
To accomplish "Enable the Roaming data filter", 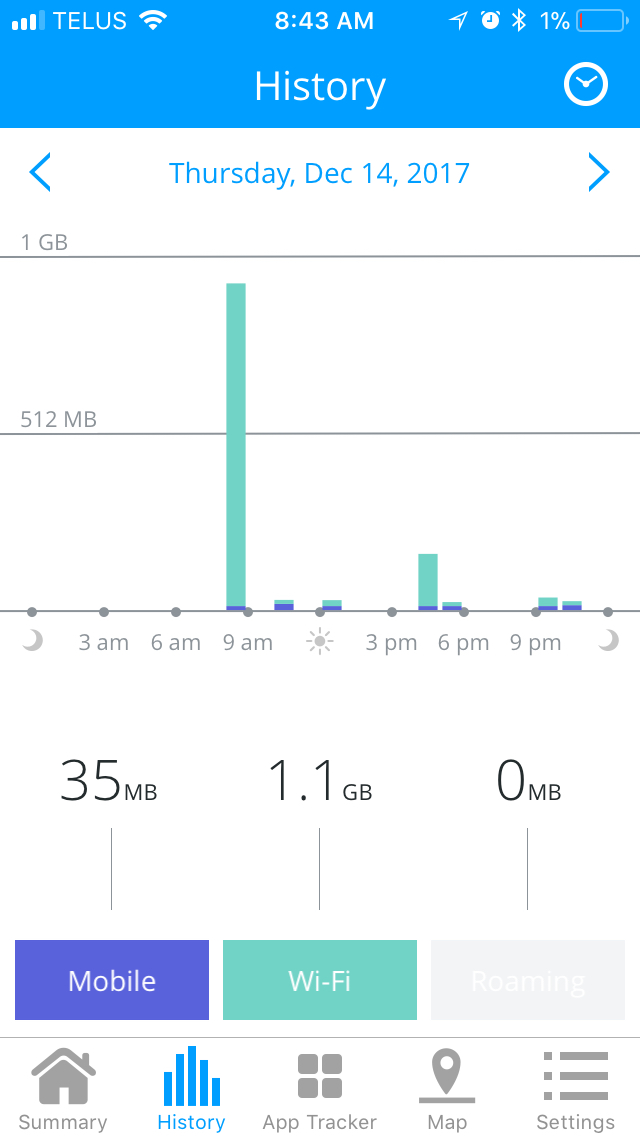I will point(528,980).
